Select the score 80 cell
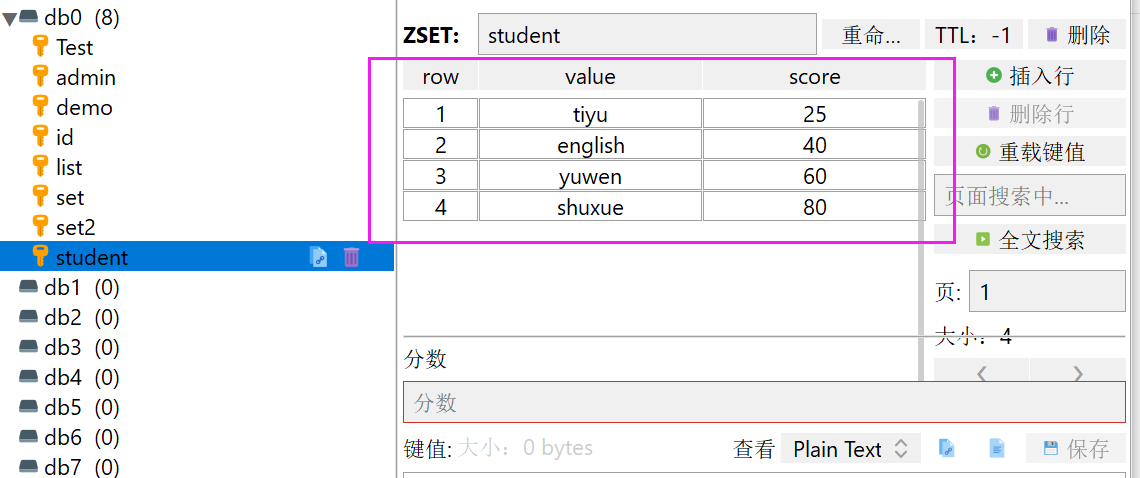 814,206
